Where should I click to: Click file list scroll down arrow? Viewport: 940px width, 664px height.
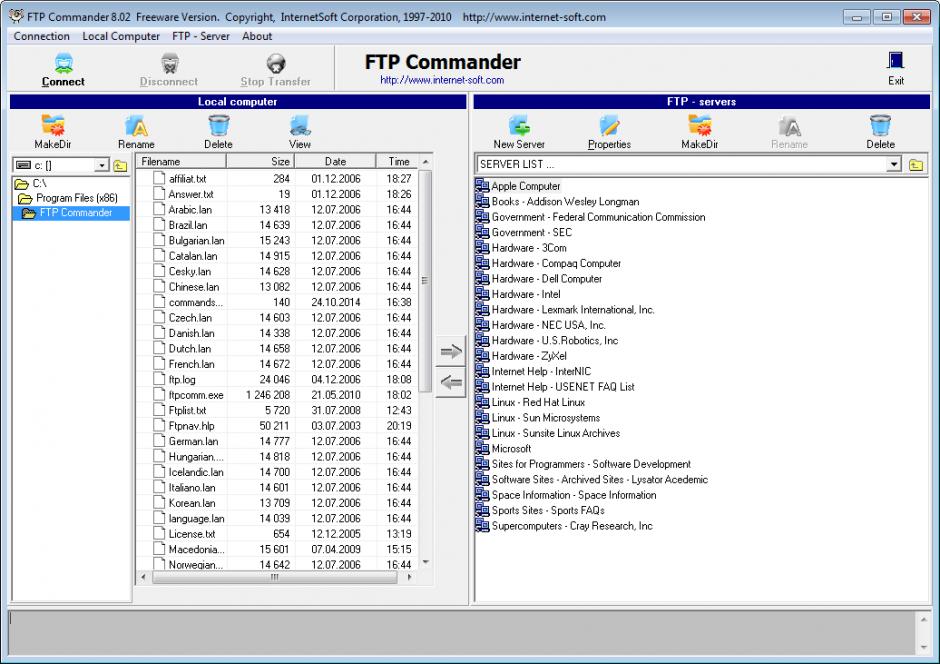coord(426,562)
